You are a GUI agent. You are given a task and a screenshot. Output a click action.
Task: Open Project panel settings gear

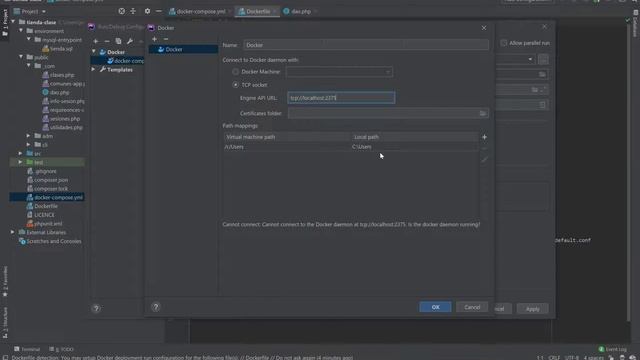(147, 11)
